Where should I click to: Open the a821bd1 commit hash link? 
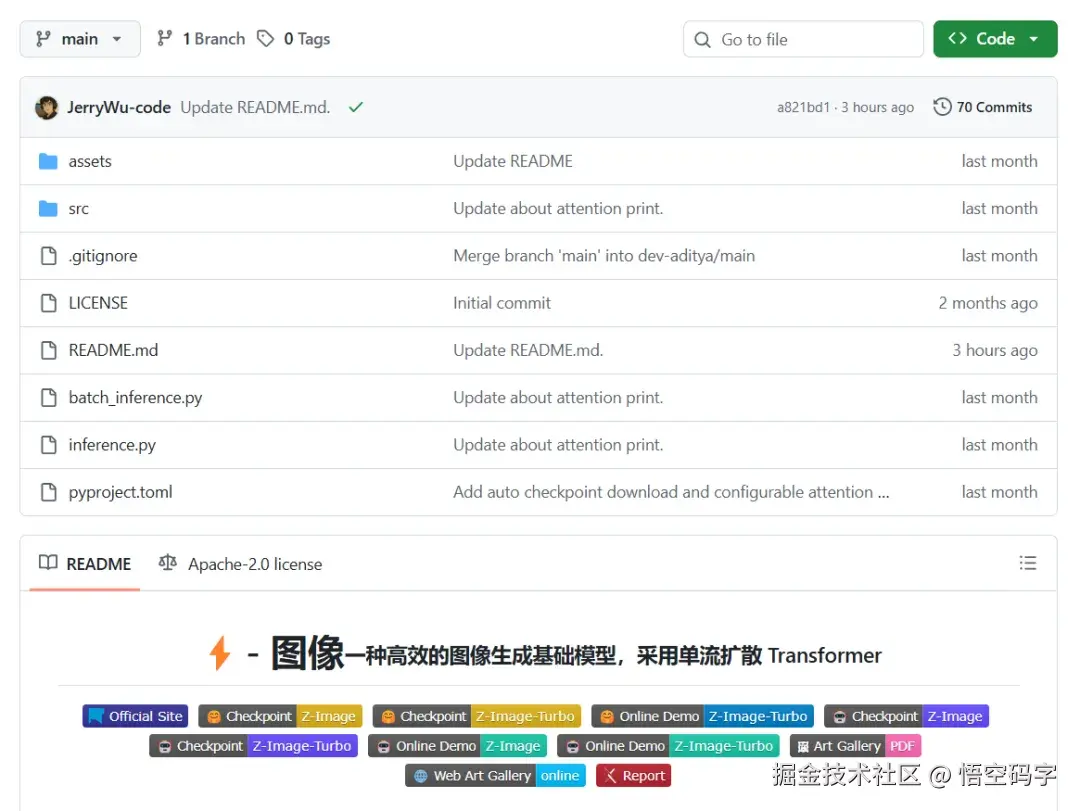pyautogui.click(x=803, y=107)
